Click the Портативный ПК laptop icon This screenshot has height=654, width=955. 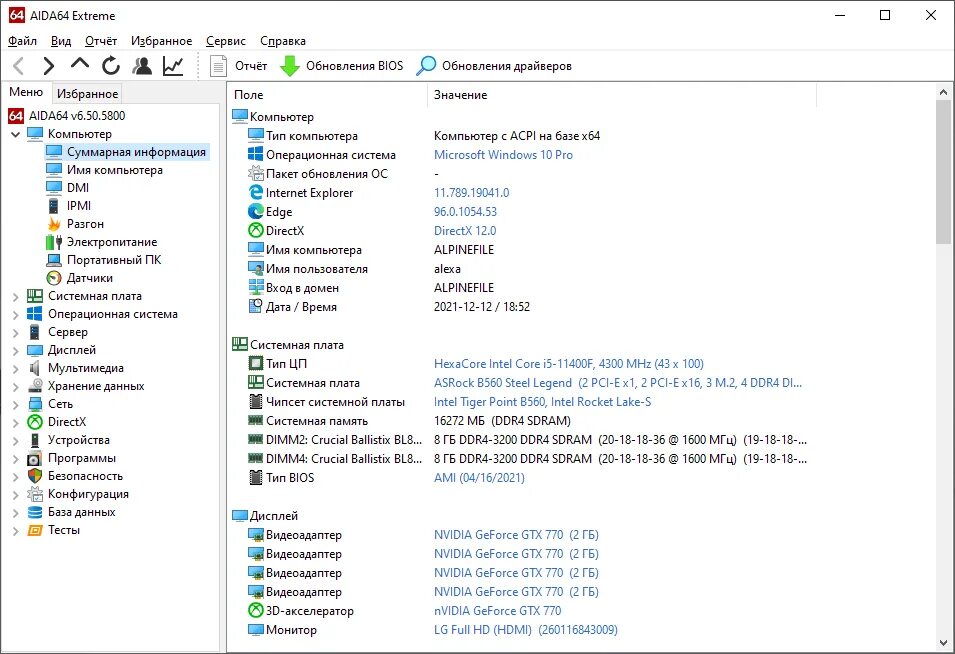click(54, 260)
